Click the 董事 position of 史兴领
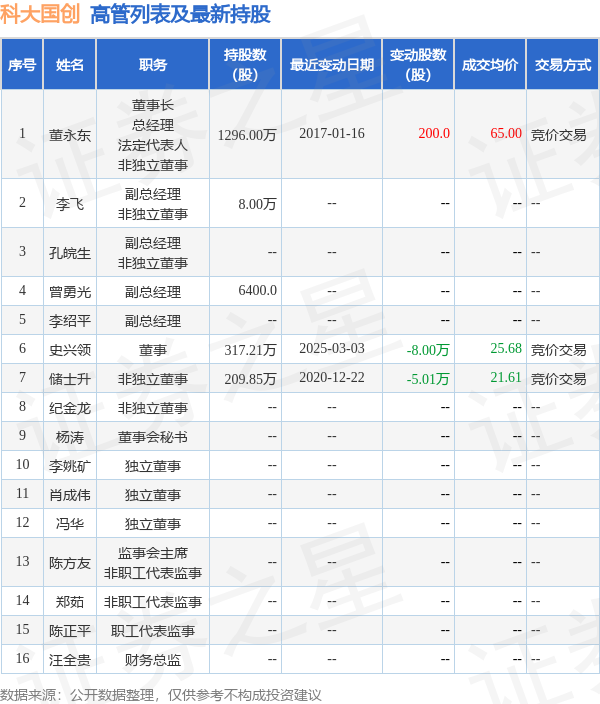600x704 pixels. pyautogui.click(x=153, y=350)
